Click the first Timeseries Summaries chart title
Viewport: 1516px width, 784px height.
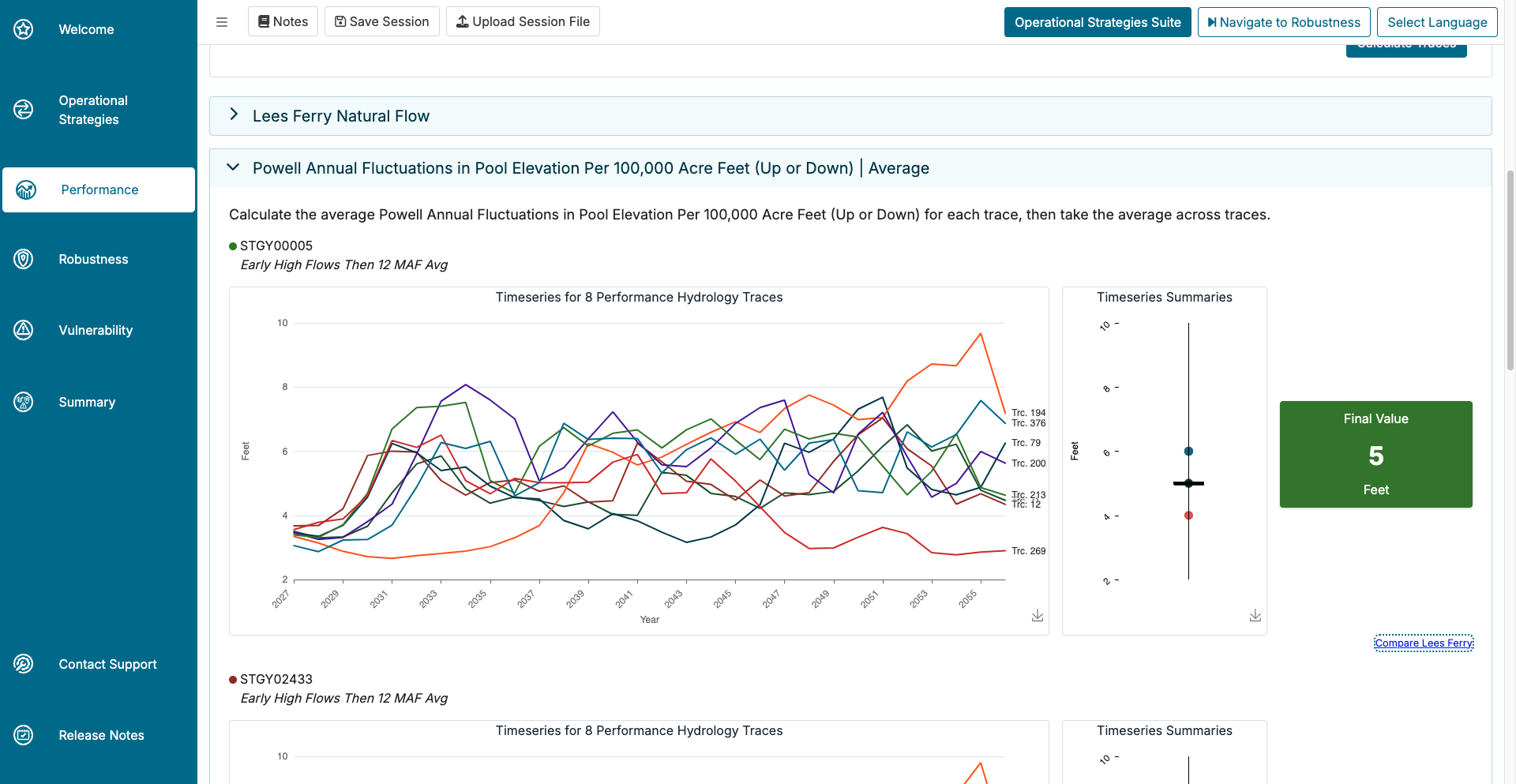1164,297
